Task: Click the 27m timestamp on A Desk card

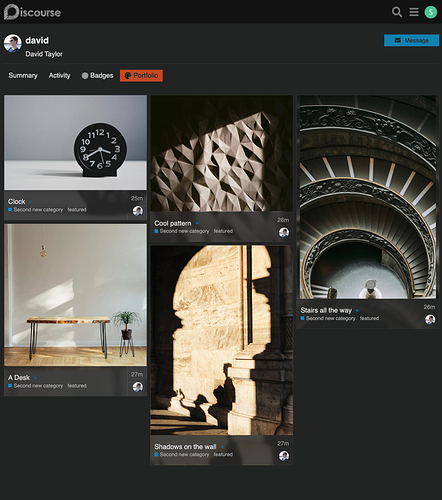Action: 137,374
